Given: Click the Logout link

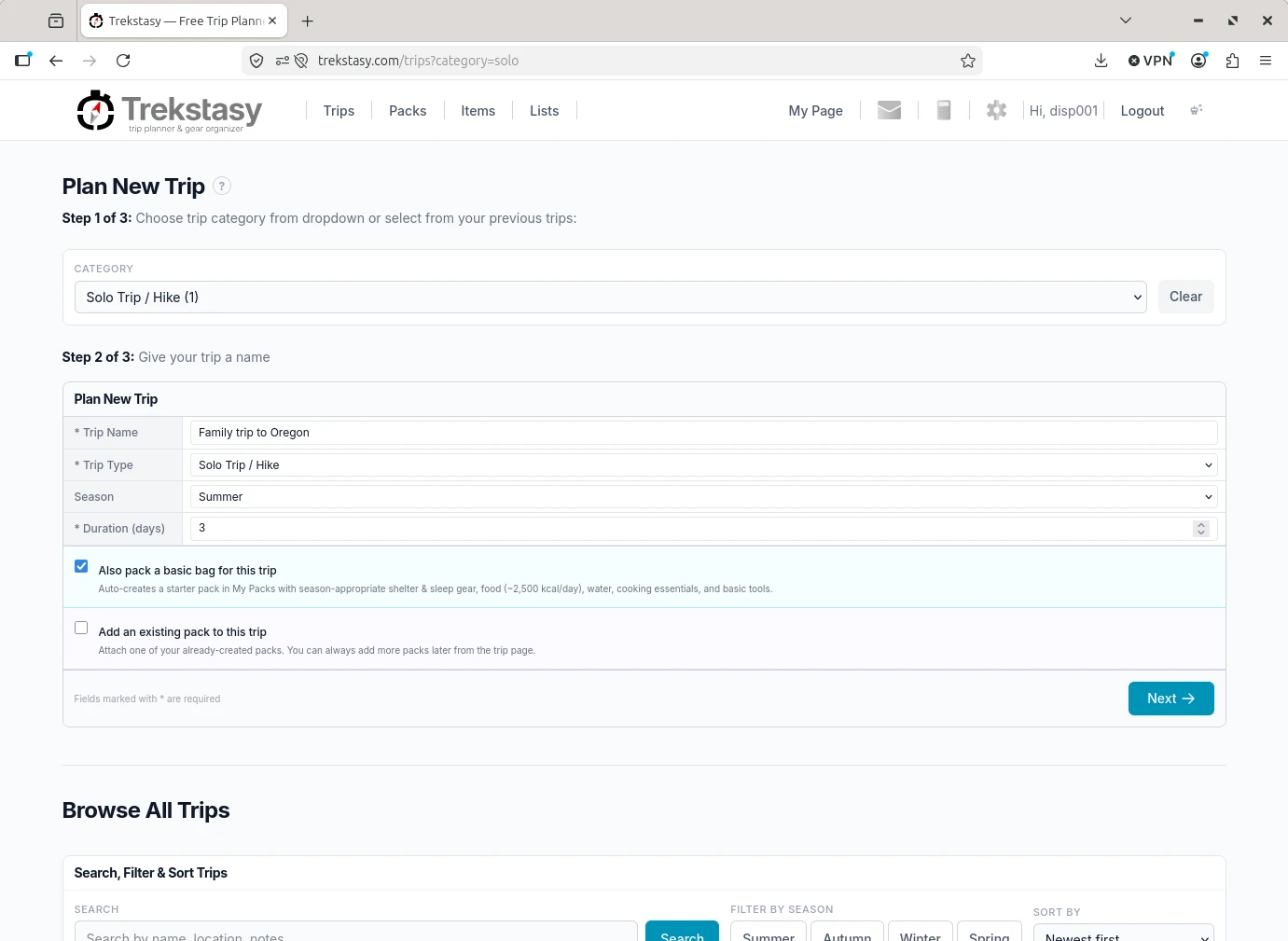Looking at the screenshot, I should 1143,111.
